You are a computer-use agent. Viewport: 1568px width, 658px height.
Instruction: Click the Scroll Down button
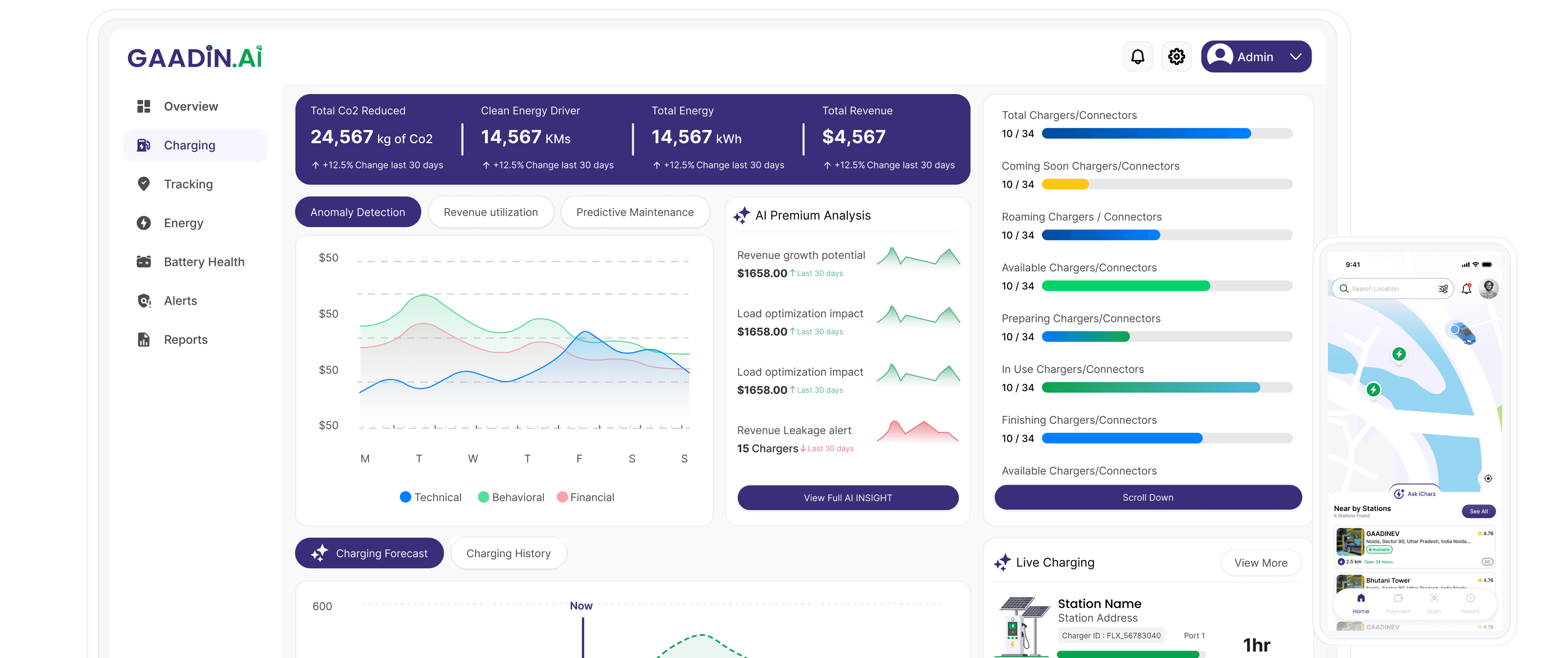[1148, 497]
